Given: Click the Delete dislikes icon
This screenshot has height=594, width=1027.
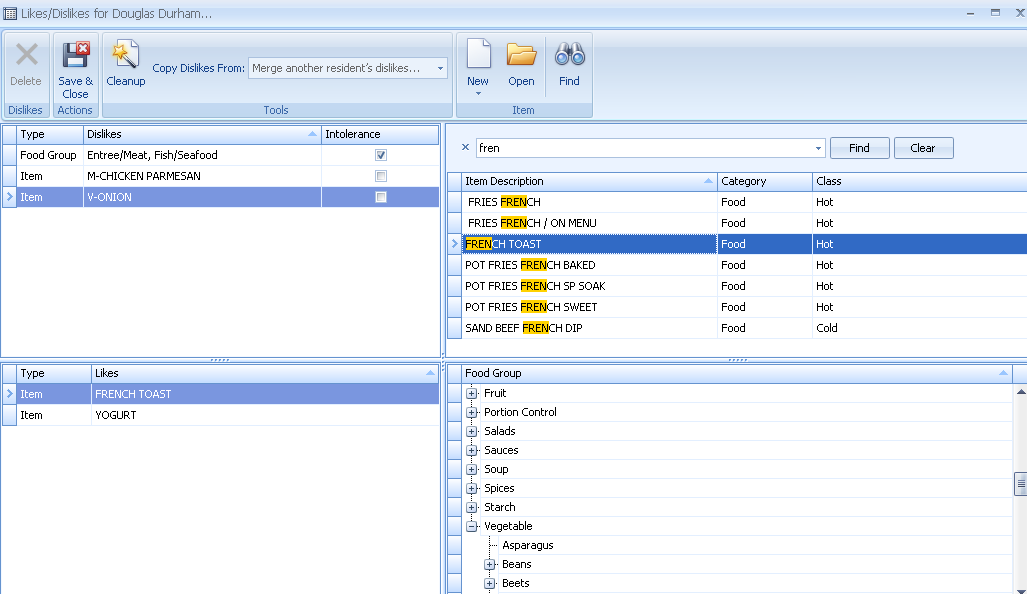Looking at the screenshot, I should pos(26,55).
